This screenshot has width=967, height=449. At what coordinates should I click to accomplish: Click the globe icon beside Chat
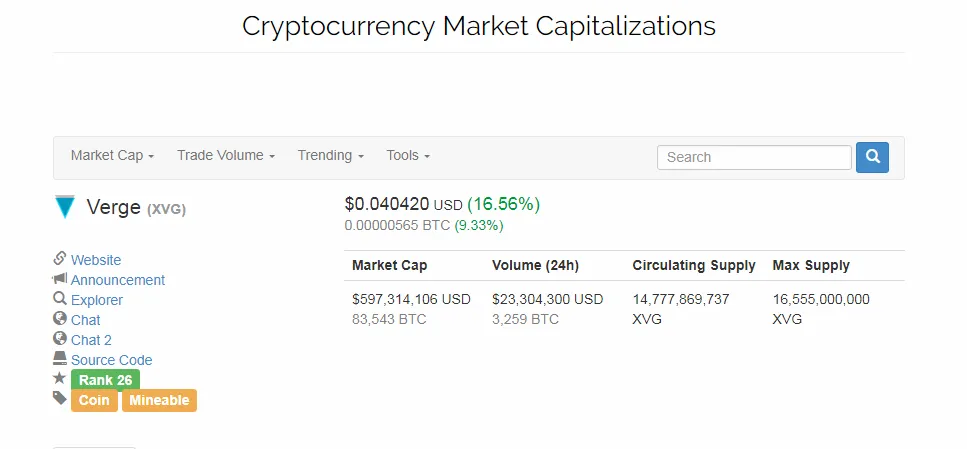coord(60,318)
